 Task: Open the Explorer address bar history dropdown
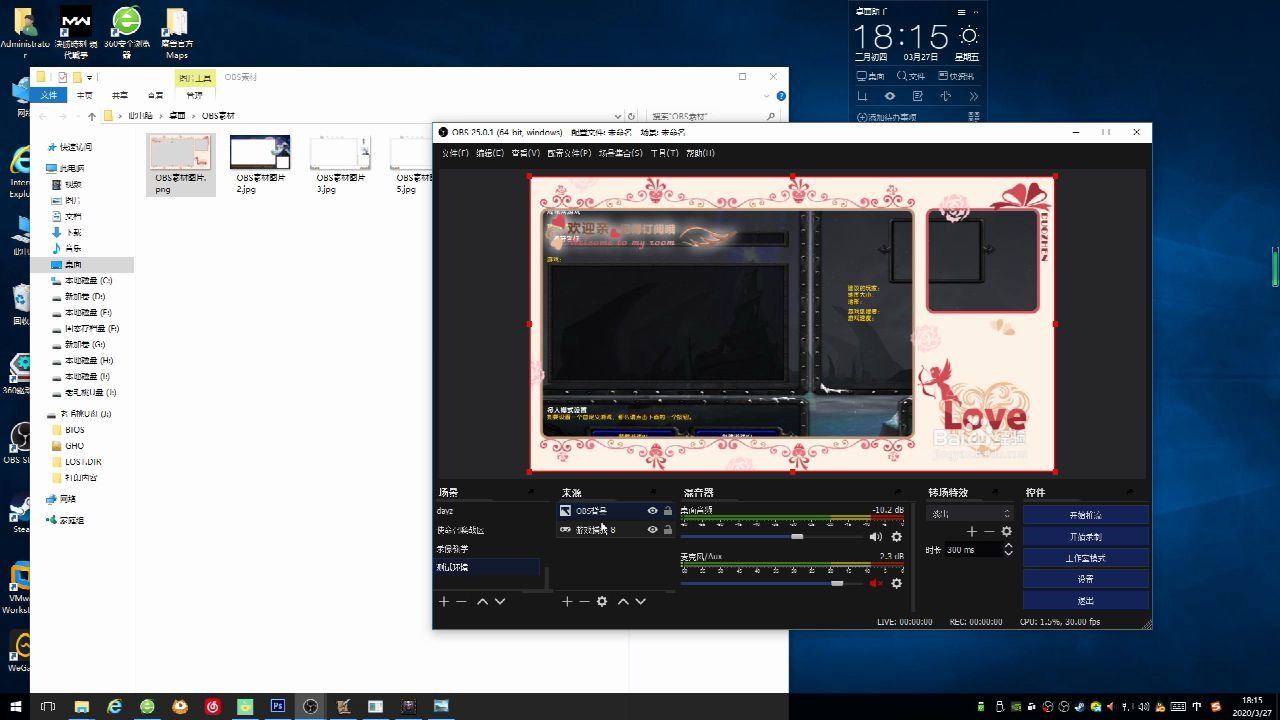point(618,116)
